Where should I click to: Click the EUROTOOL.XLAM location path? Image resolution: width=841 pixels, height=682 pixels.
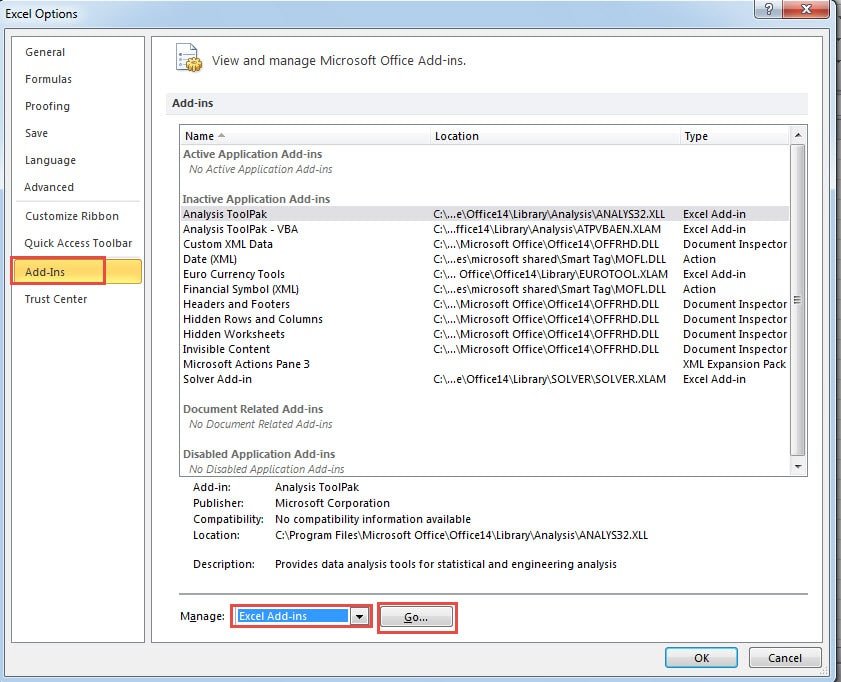coord(550,274)
